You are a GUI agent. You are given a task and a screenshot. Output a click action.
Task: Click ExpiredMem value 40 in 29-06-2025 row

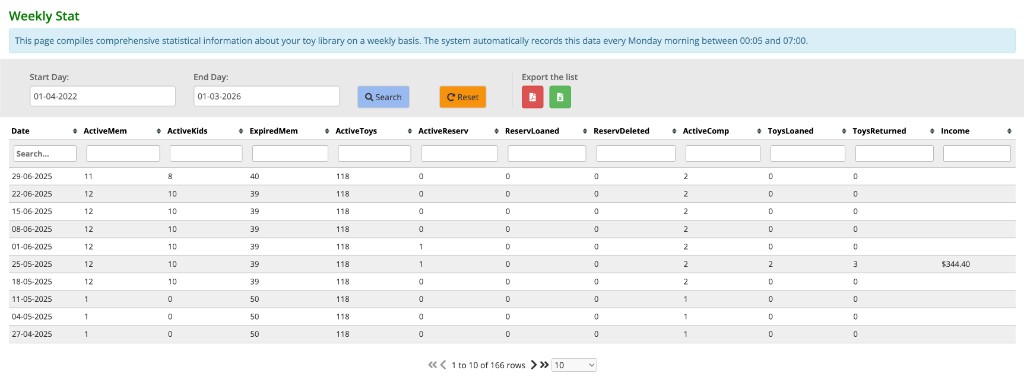(254, 176)
